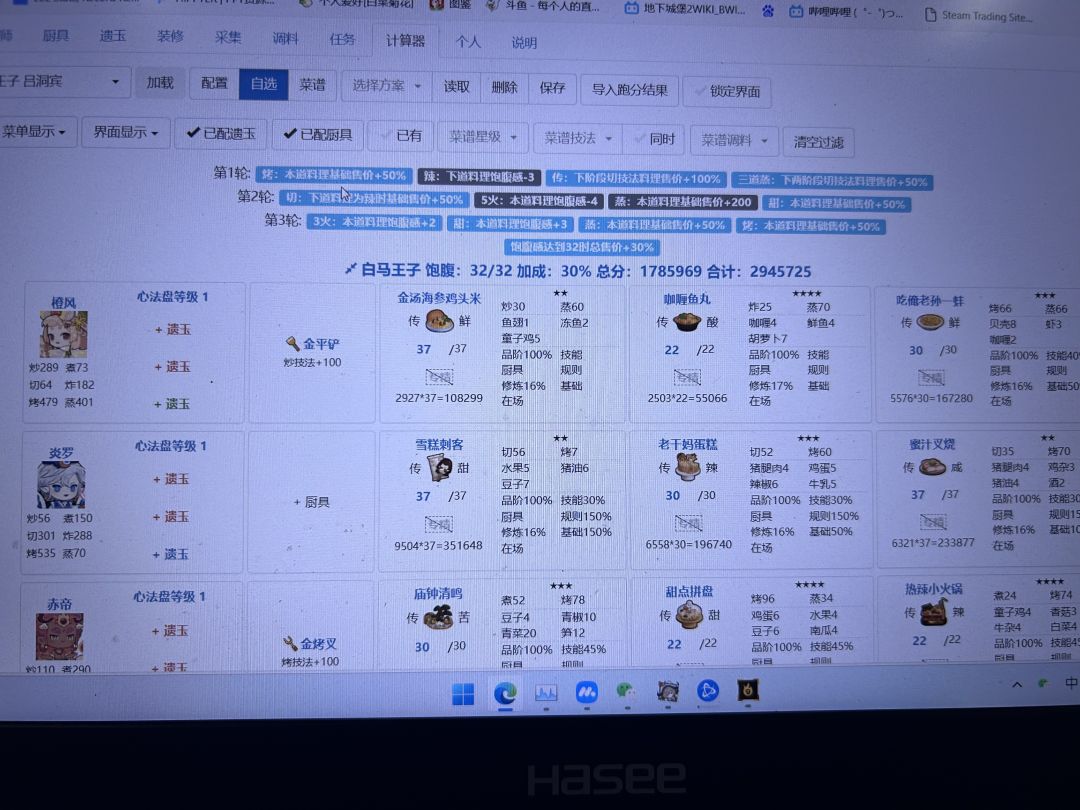Expand the 菜单显示 dropdown

coord(35,131)
